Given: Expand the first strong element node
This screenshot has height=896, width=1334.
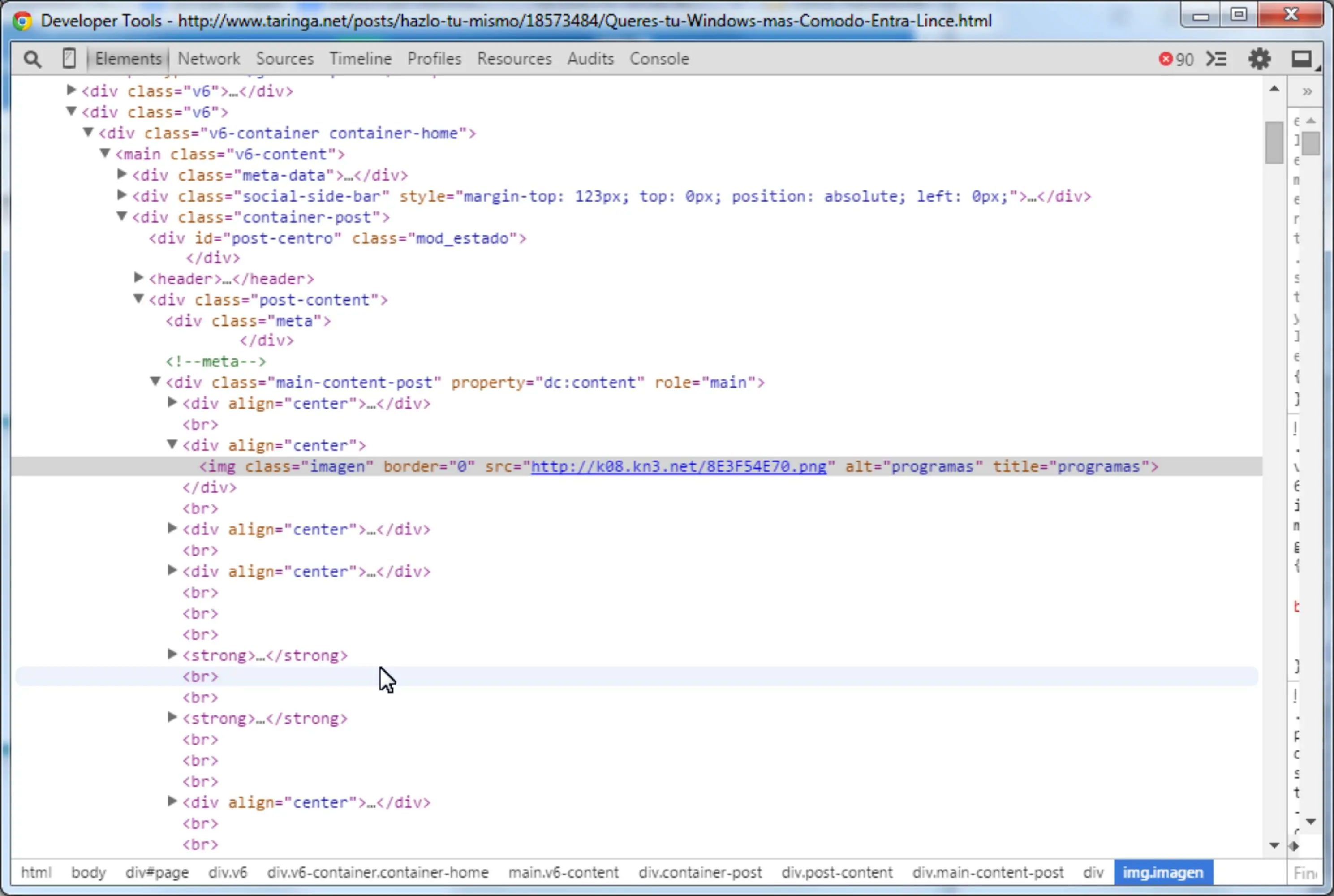Looking at the screenshot, I should (x=172, y=654).
